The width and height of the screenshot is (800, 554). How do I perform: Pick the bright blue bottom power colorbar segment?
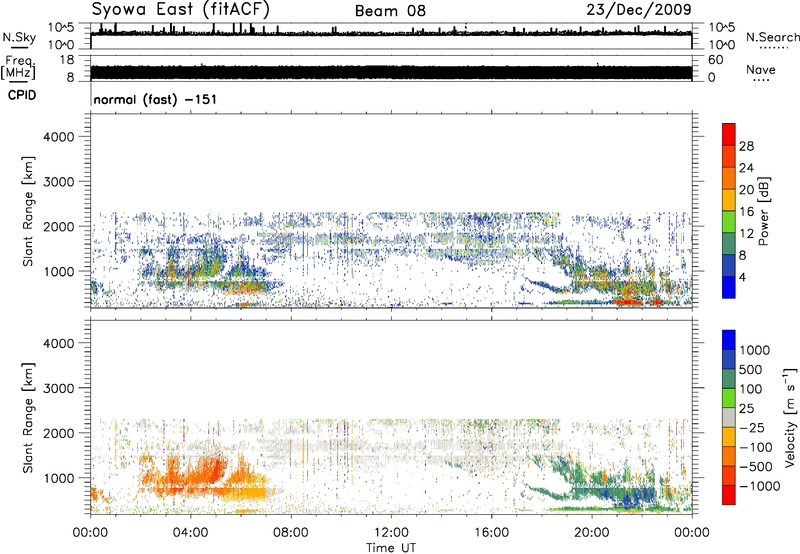point(729,287)
